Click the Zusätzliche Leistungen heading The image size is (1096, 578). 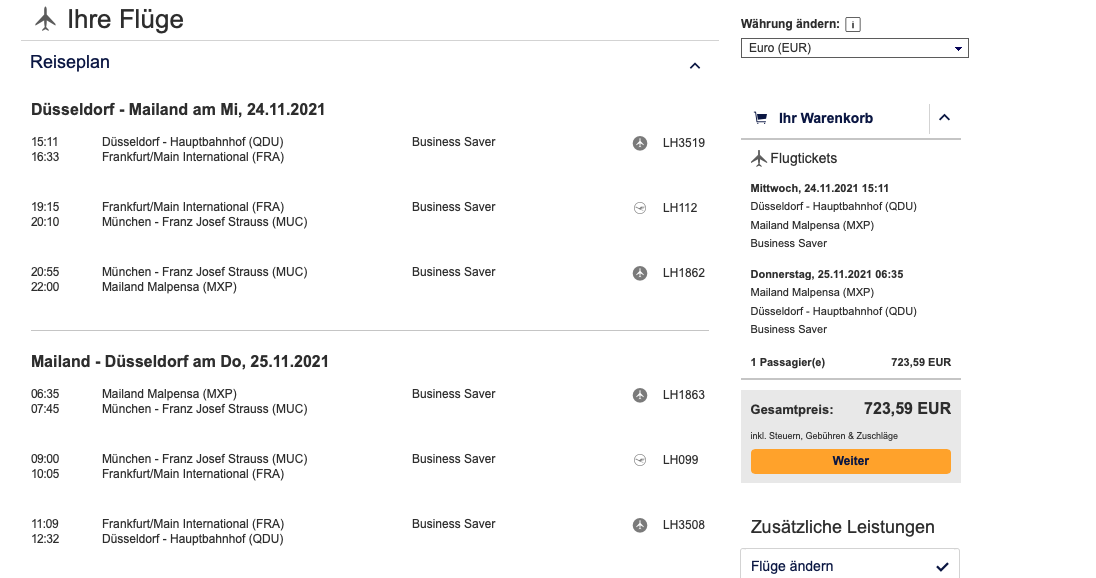coord(842,527)
